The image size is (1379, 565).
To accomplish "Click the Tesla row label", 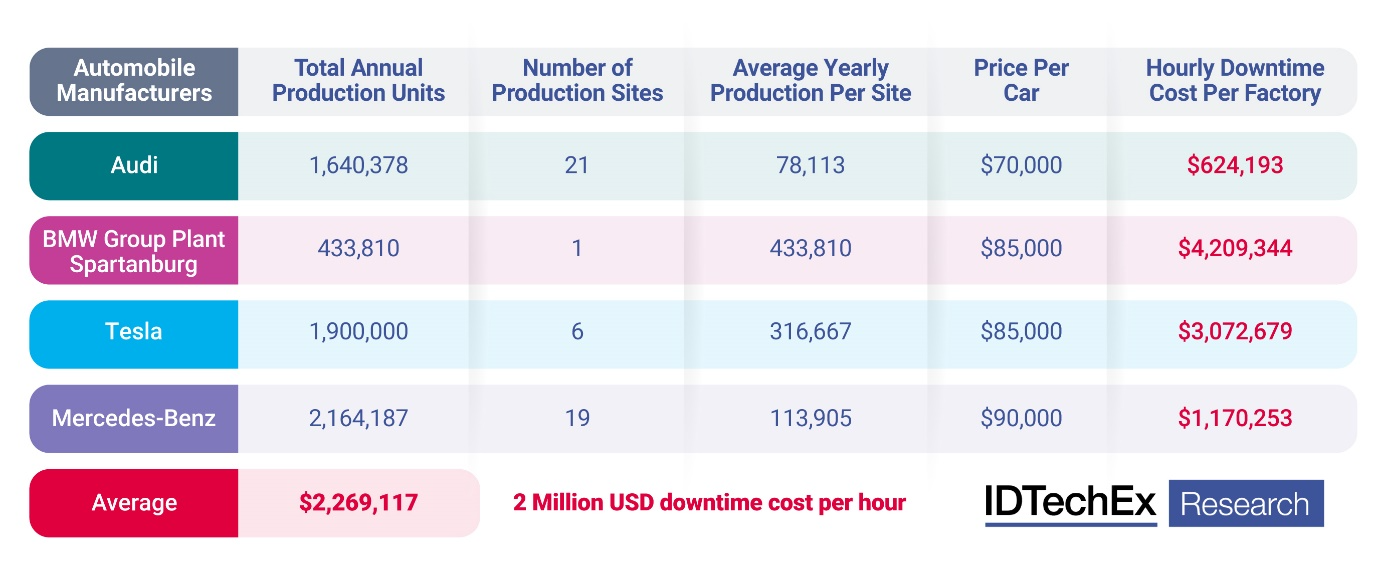I will pyautogui.click(x=134, y=333).
